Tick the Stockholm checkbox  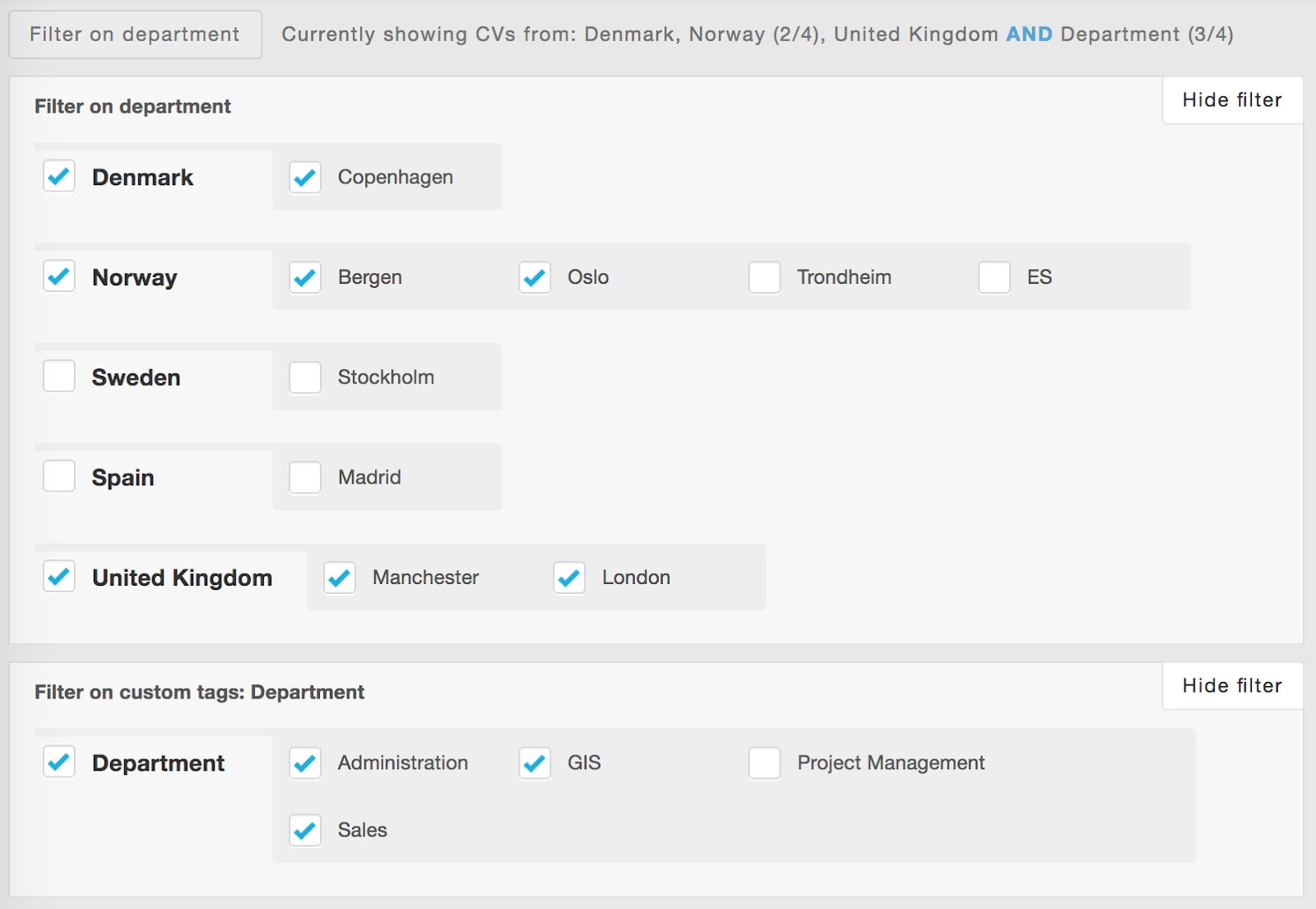point(305,378)
